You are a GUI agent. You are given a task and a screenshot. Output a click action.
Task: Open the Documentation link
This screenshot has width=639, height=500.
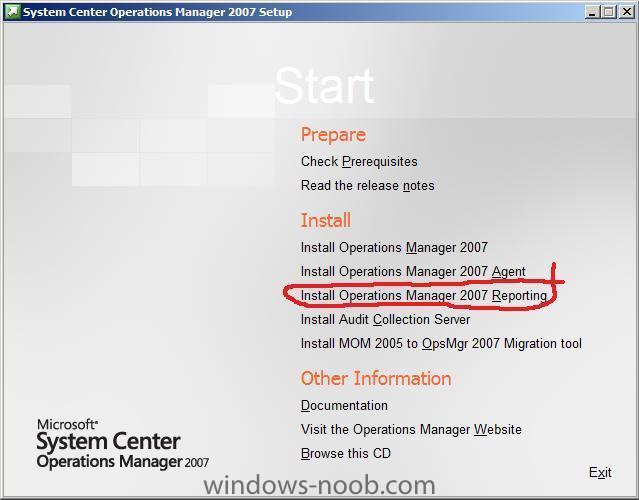coord(344,405)
